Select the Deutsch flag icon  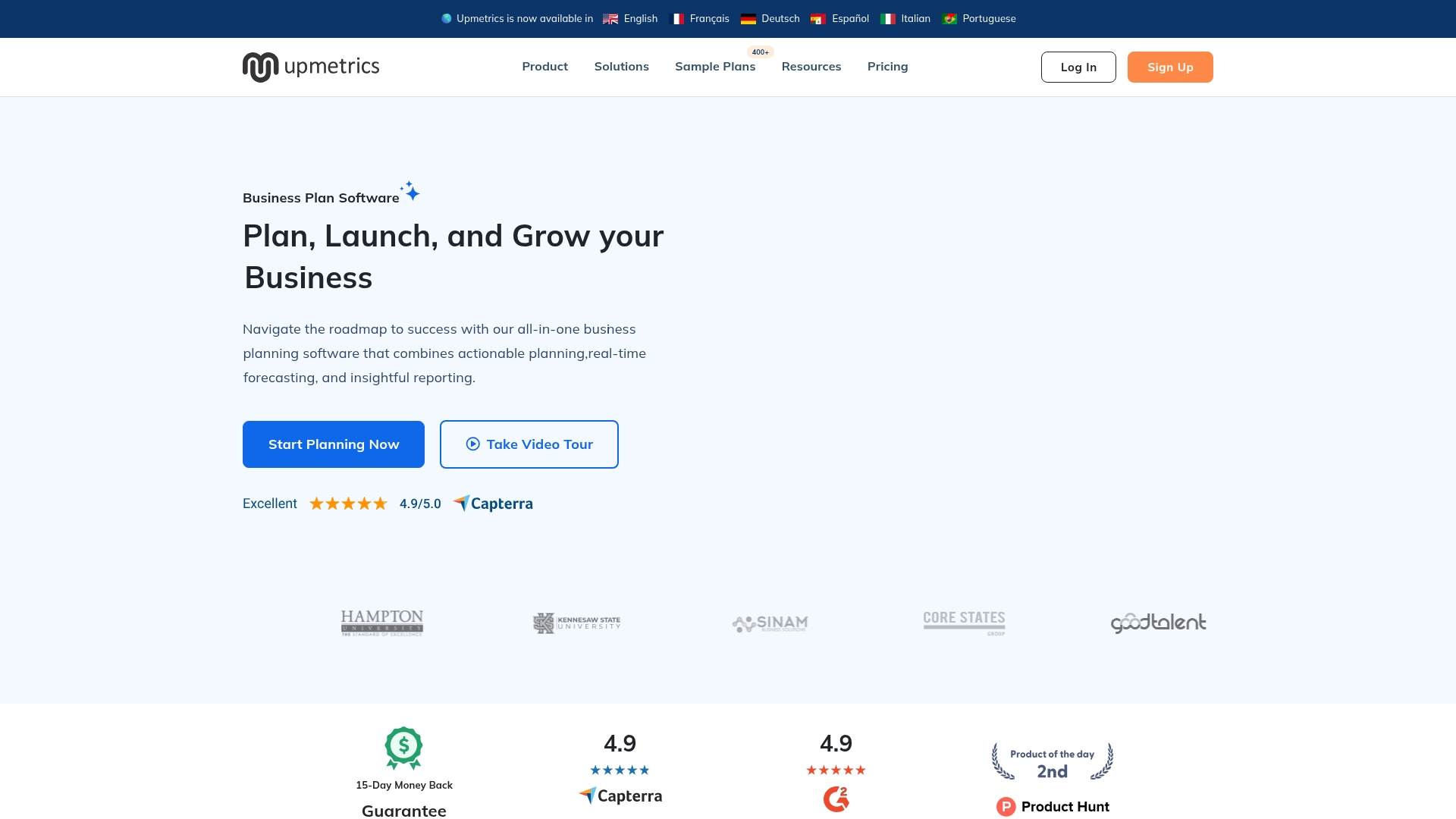748,18
